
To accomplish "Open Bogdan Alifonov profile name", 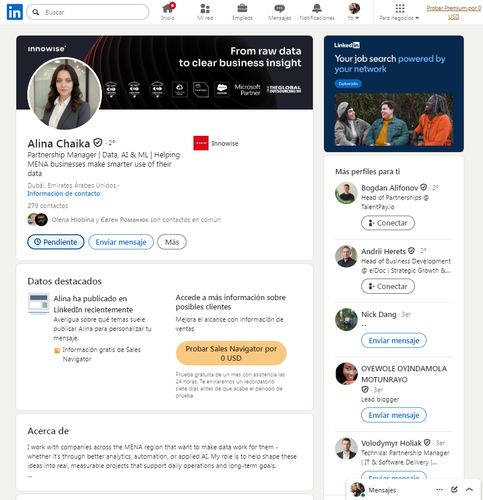I will tap(389, 188).
